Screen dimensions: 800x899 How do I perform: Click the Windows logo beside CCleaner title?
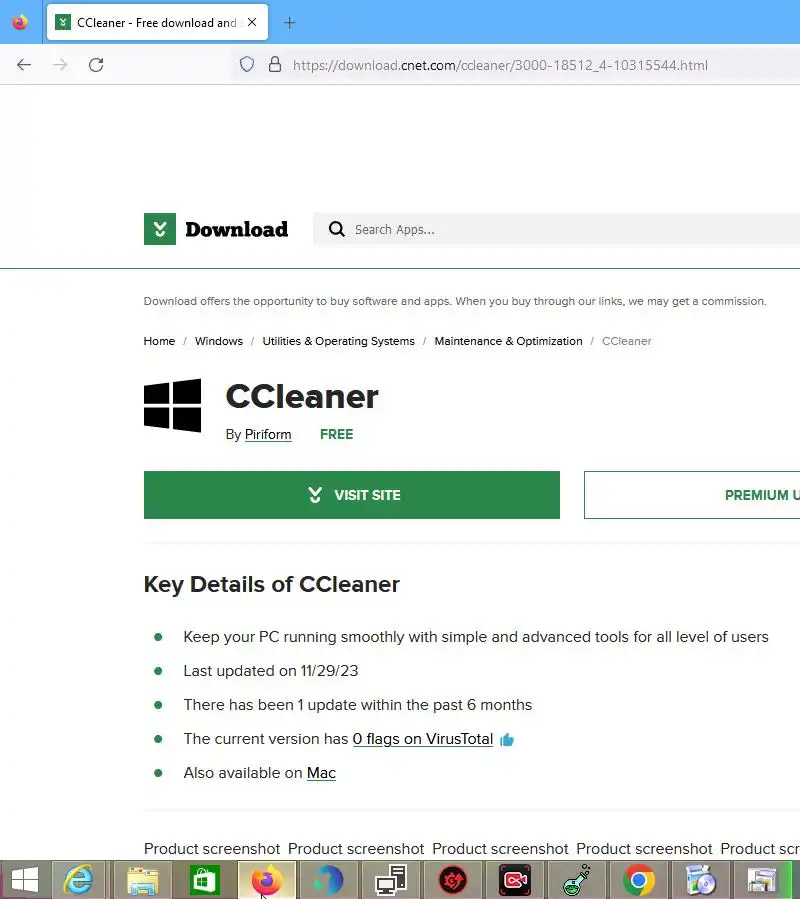click(173, 405)
